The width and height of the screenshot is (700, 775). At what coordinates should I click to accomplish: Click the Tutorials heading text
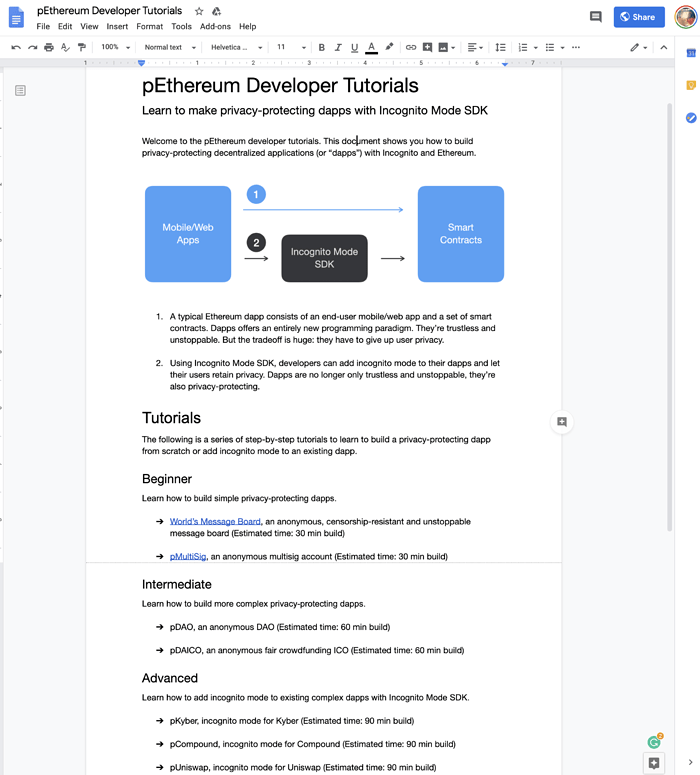point(171,418)
